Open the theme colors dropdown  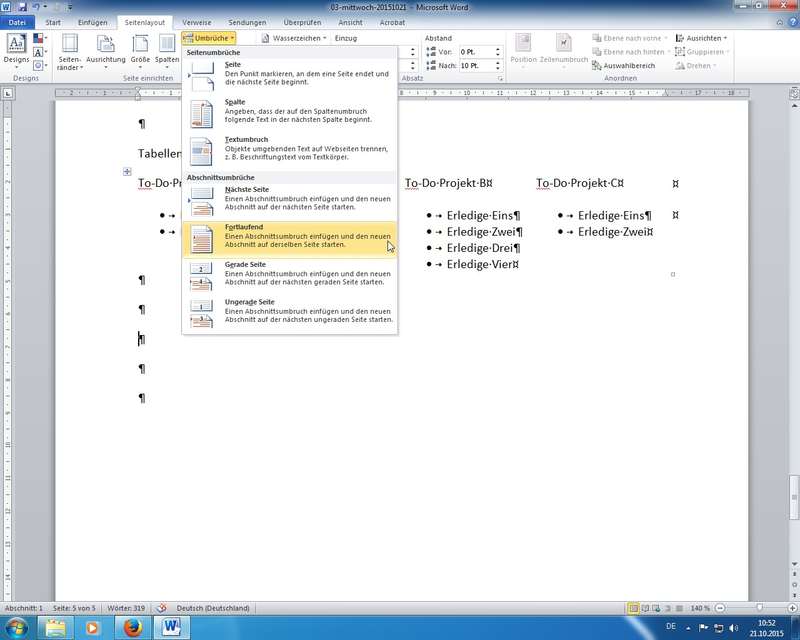(40, 38)
